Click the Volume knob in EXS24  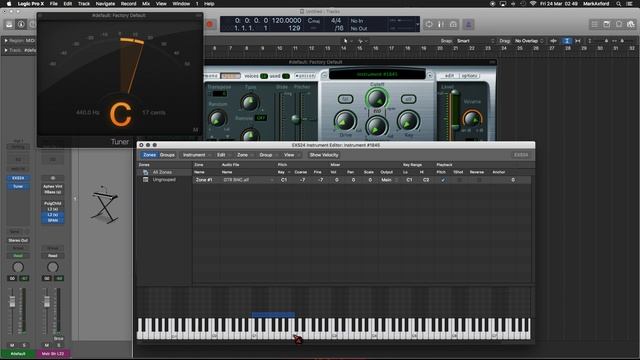(x=472, y=119)
